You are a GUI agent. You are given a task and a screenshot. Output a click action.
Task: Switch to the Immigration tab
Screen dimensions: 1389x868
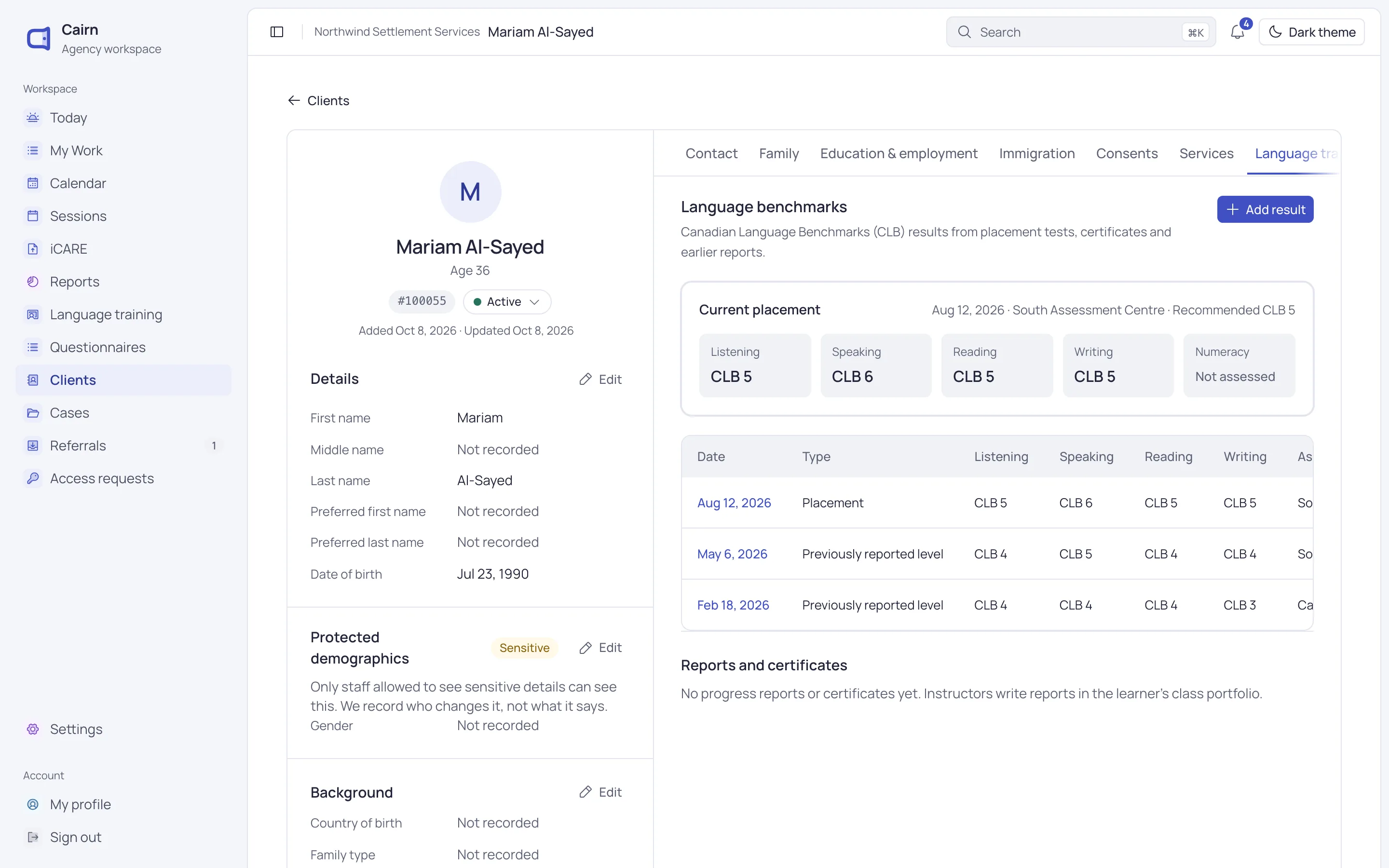tap(1036, 153)
